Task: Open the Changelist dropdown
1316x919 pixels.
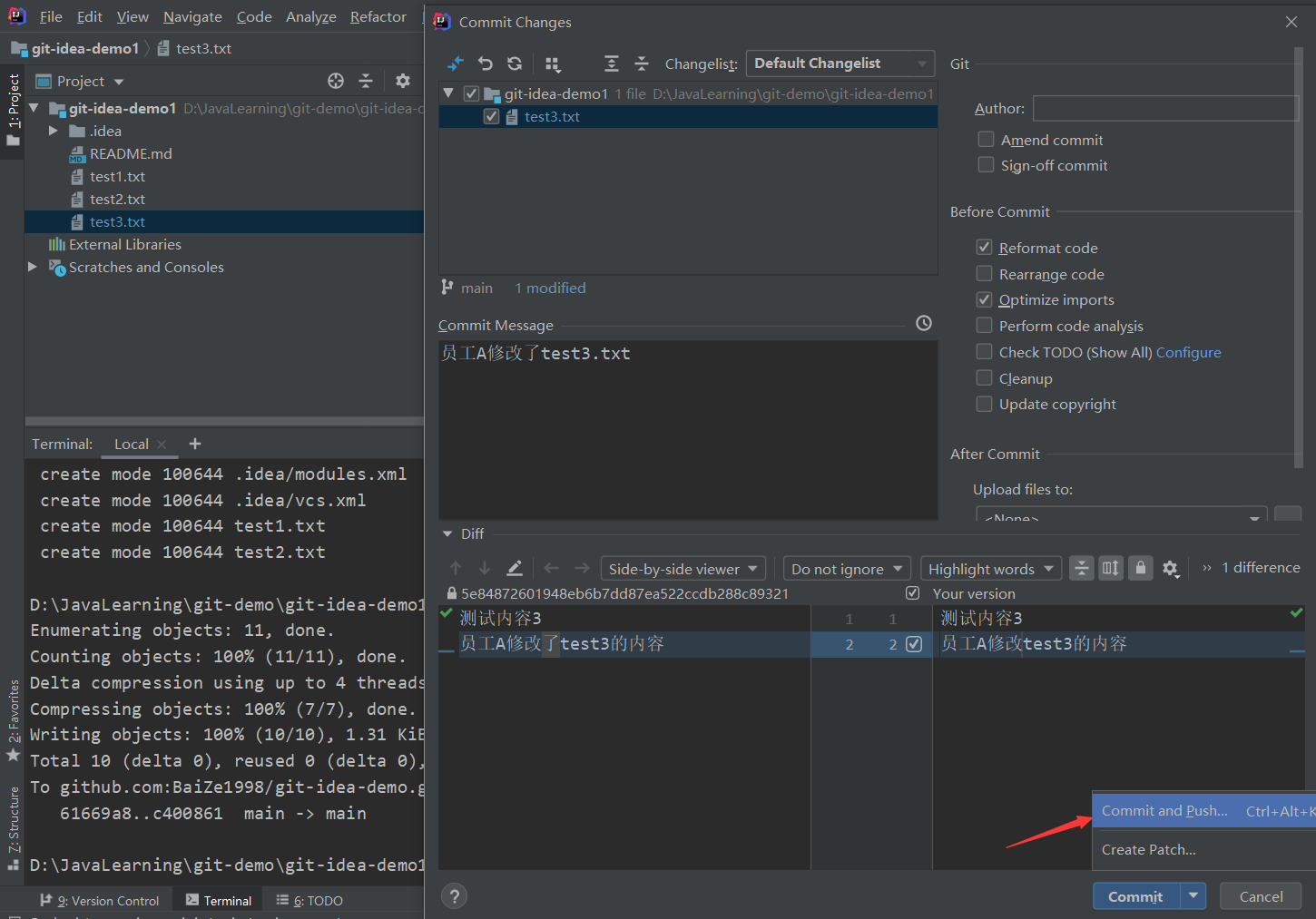Action: (840, 64)
